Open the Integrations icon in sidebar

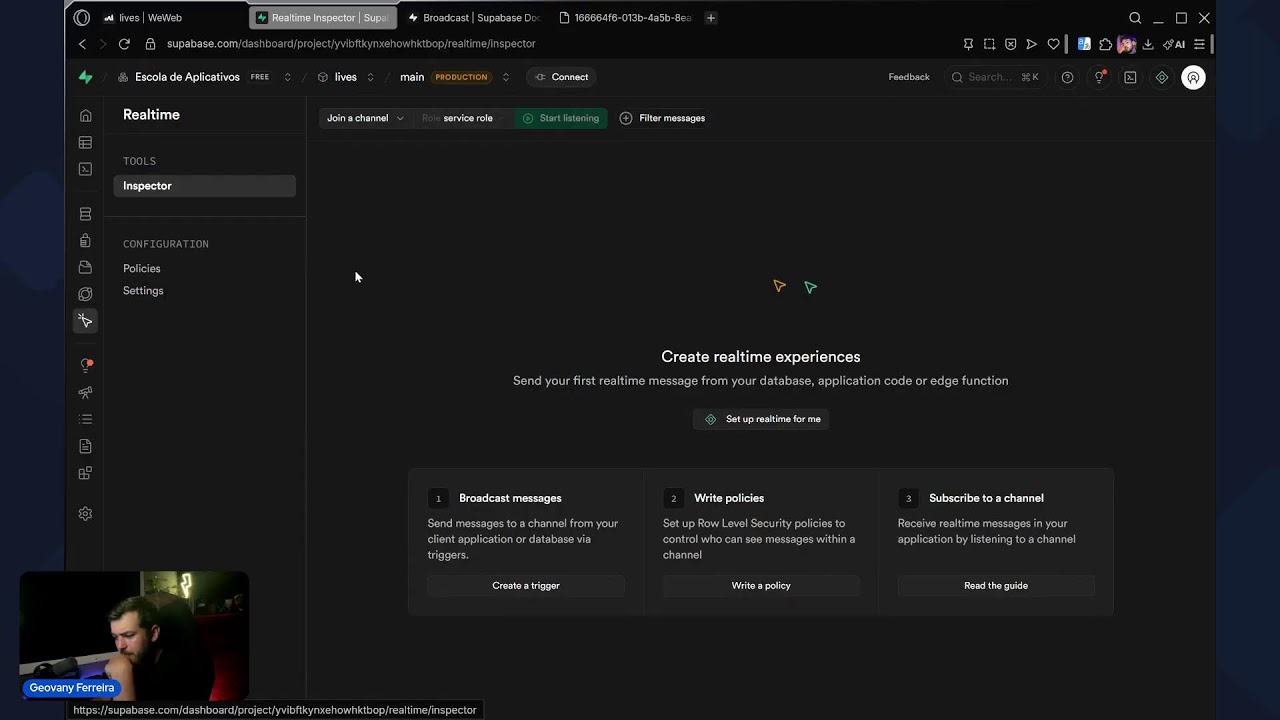tap(85, 473)
